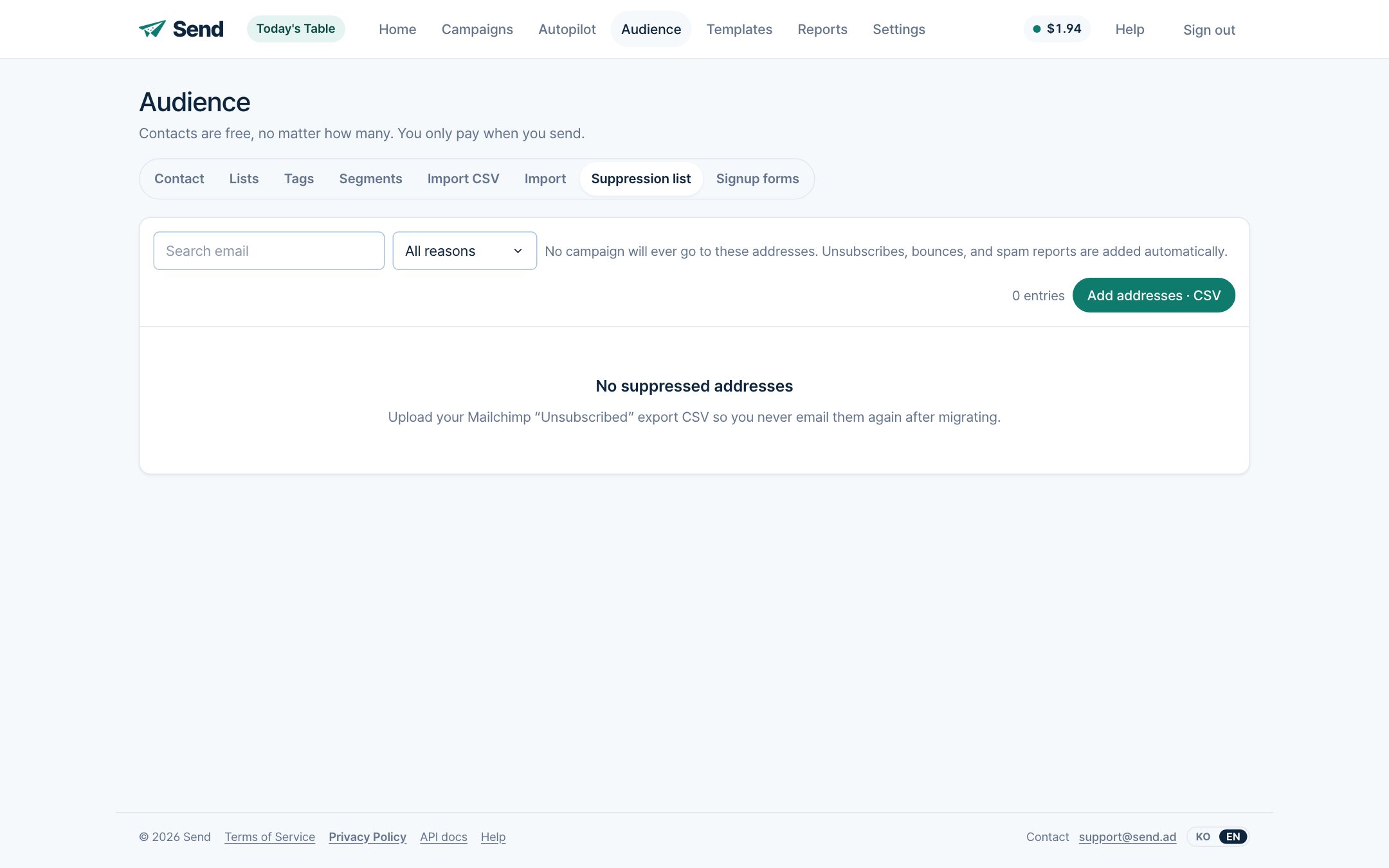Viewport: 1389px width, 868px height.
Task: Click the Audience page heading
Action: pyautogui.click(x=194, y=102)
